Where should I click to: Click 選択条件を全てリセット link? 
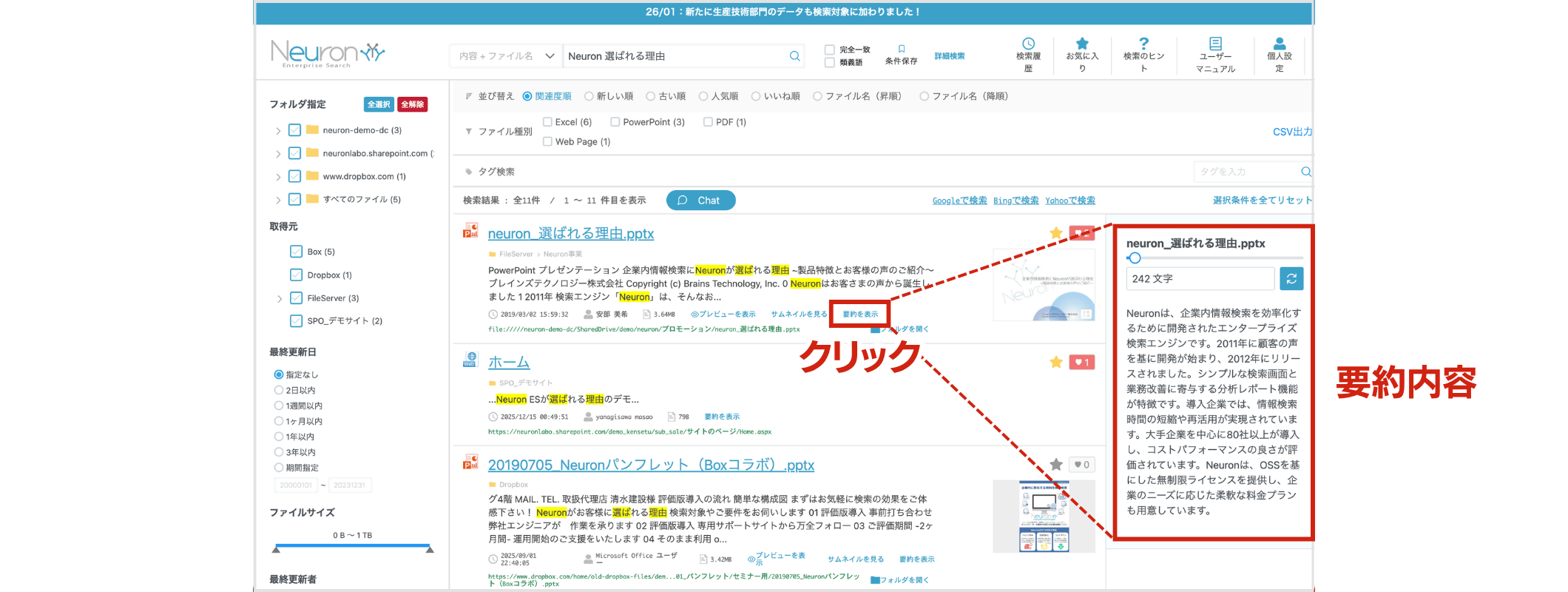1263,201
